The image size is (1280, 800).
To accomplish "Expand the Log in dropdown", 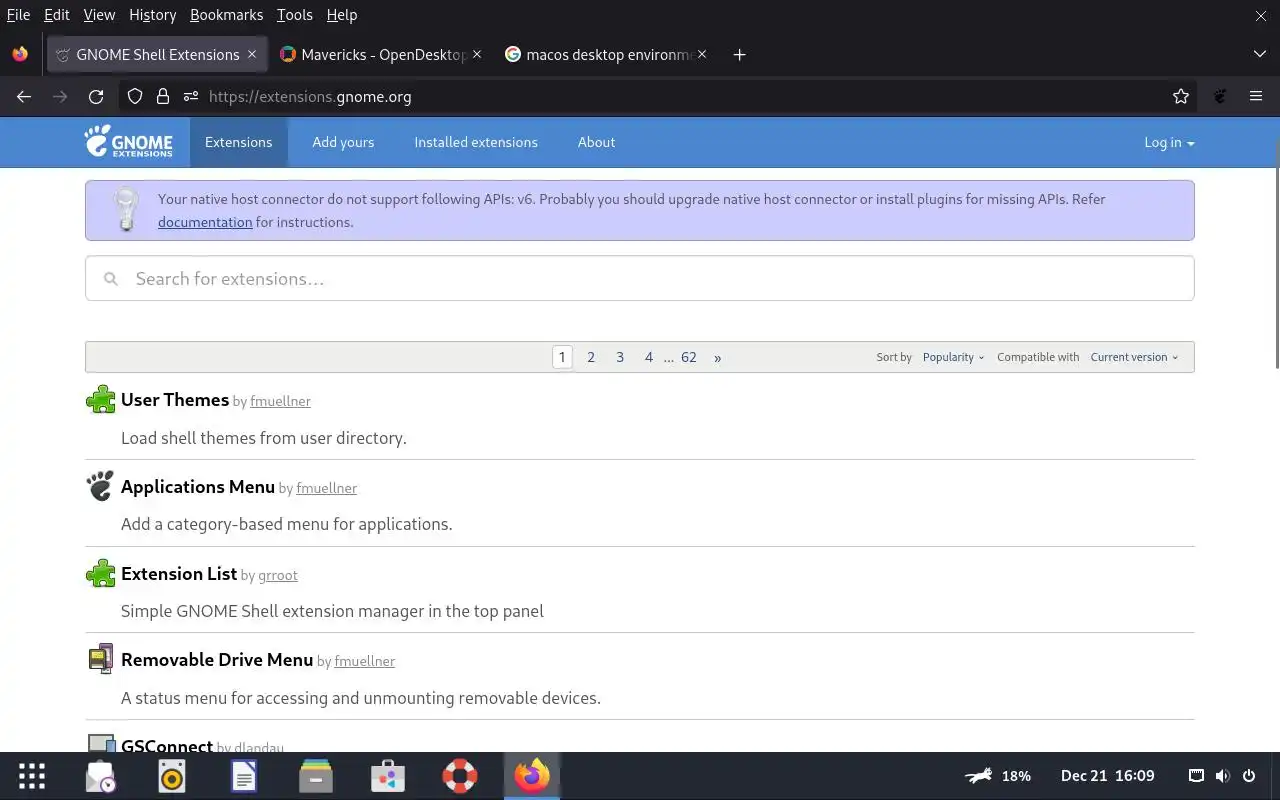I will click(1169, 142).
